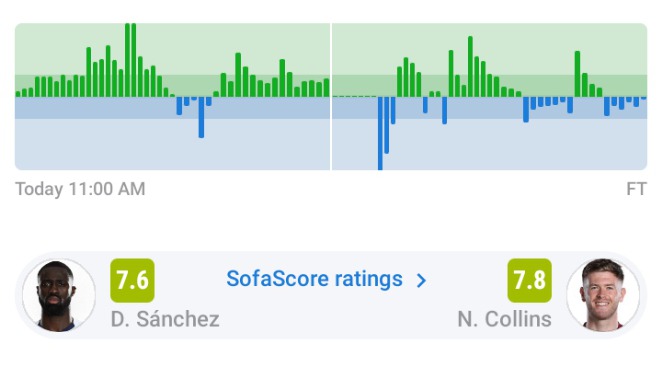Click second-half attack momentum graph area
The image size is (662, 366).
coord(490,97)
